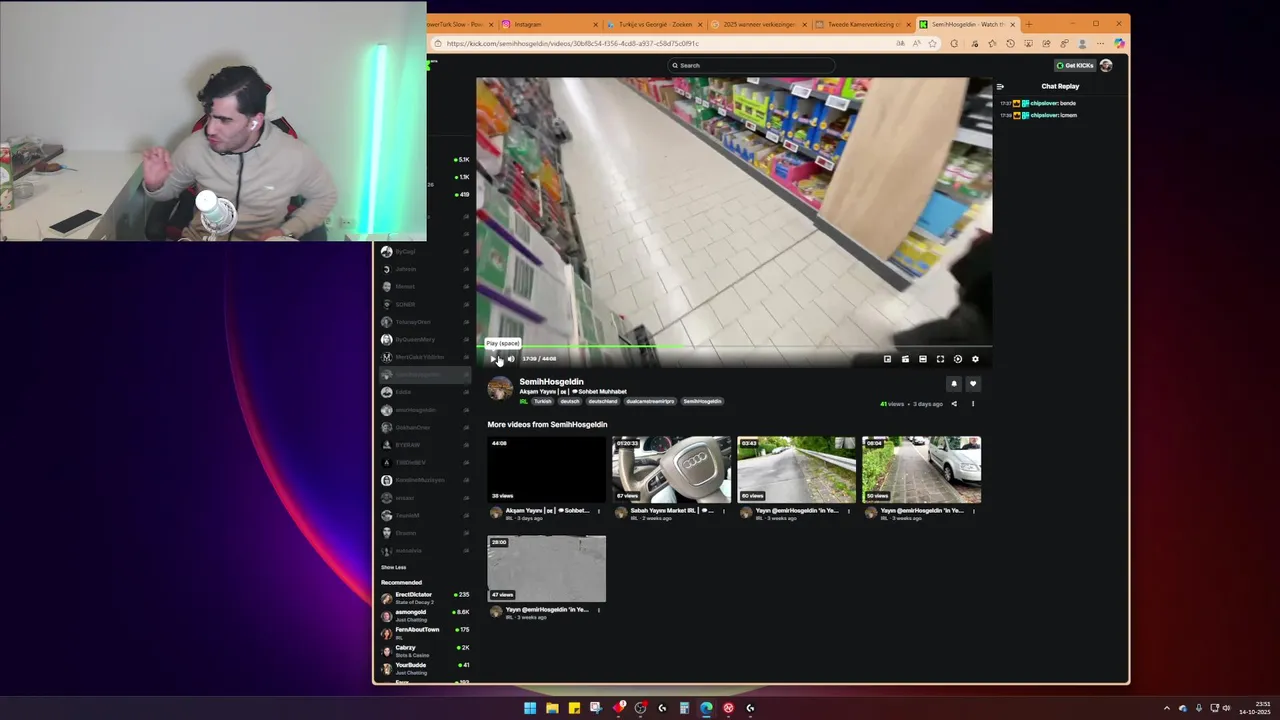Select the Turkish tag

click(x=542, y=401)
